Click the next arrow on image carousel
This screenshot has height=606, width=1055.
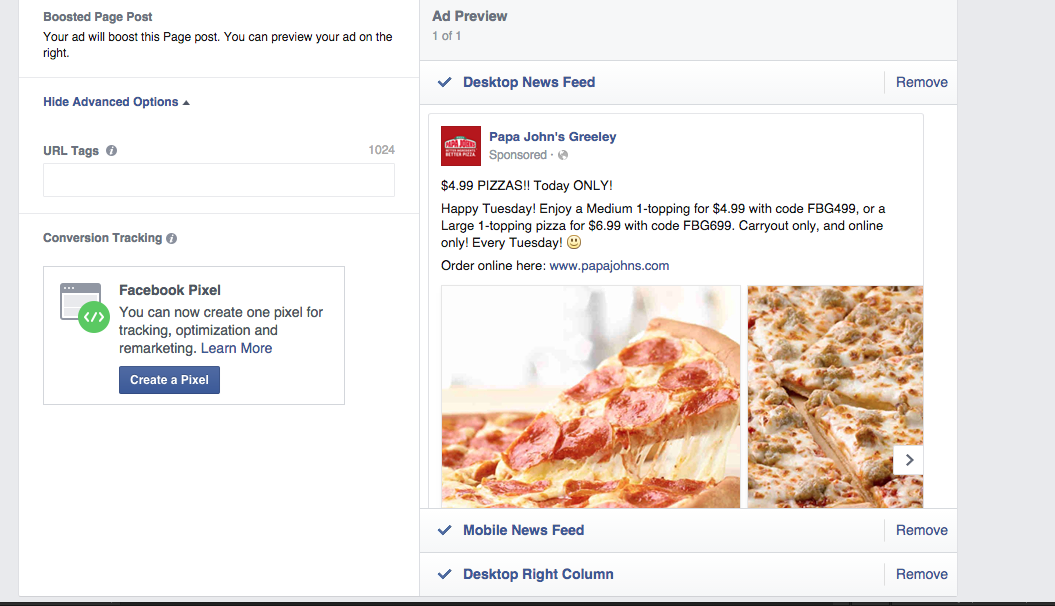908,460
